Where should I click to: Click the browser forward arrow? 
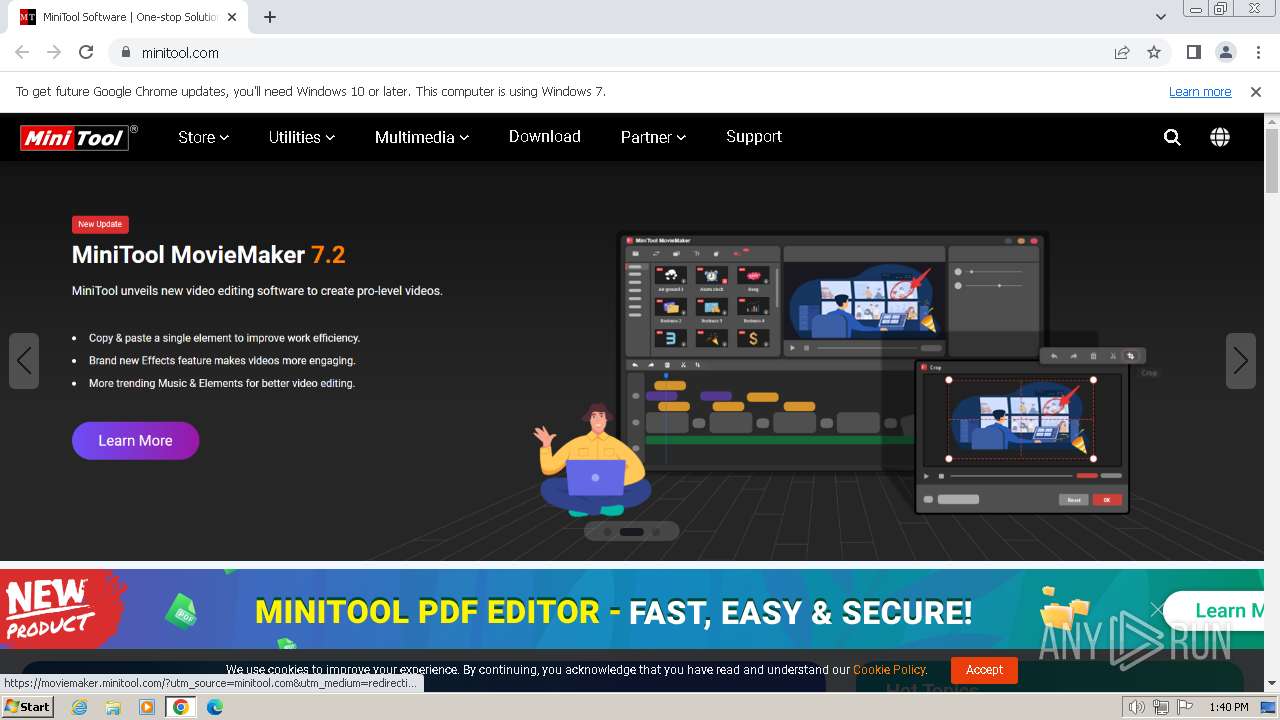click(x=54, y=52)
